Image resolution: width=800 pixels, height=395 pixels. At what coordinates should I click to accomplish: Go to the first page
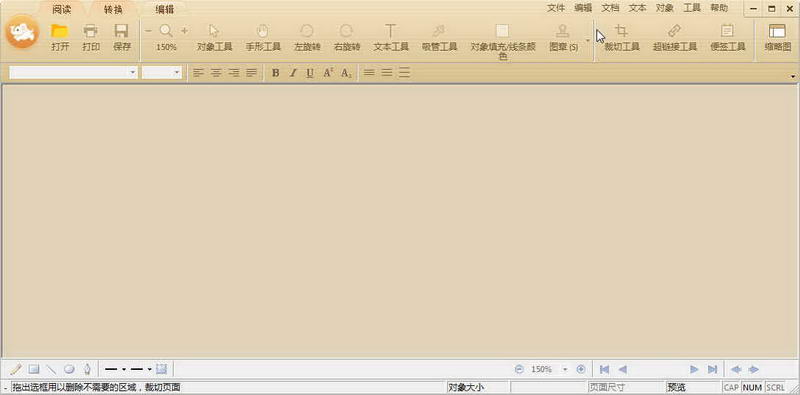[605, 369]
